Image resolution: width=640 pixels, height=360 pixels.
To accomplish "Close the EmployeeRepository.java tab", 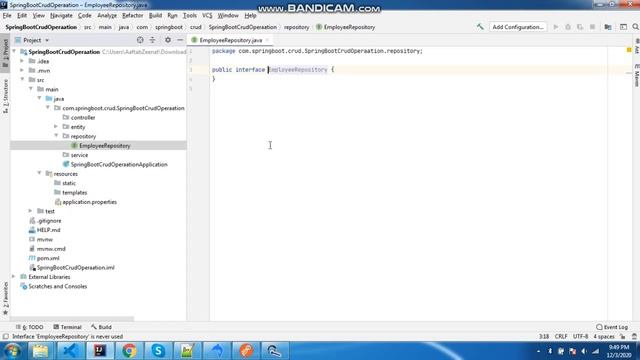I will pos(267,40).
